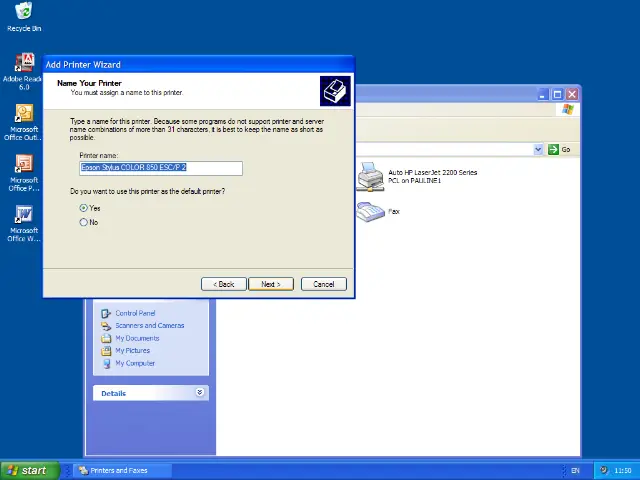Screen dimensions: 640x480
Task: Click the Start button
Action: tap(30, 471)
